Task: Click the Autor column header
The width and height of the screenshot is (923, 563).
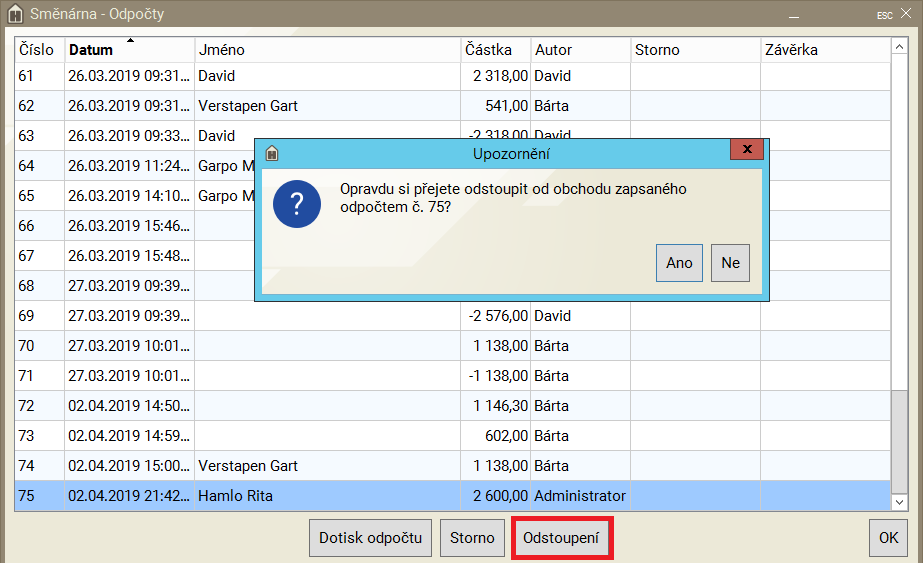Action: click(579, 50)
